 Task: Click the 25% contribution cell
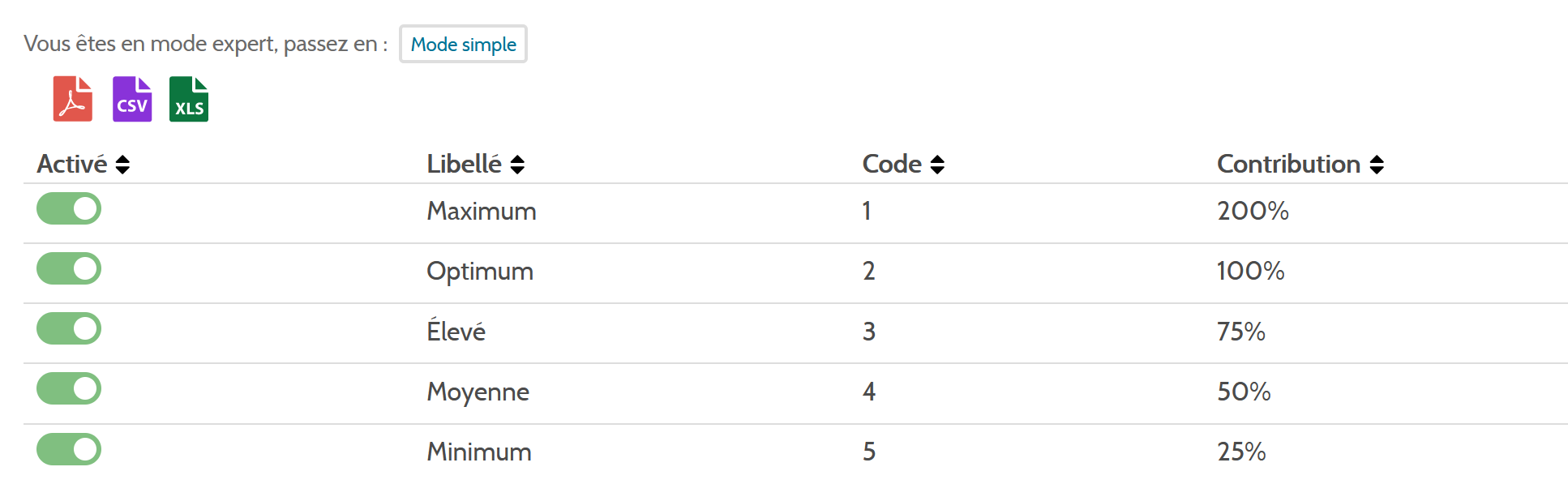pos(1241,452)
